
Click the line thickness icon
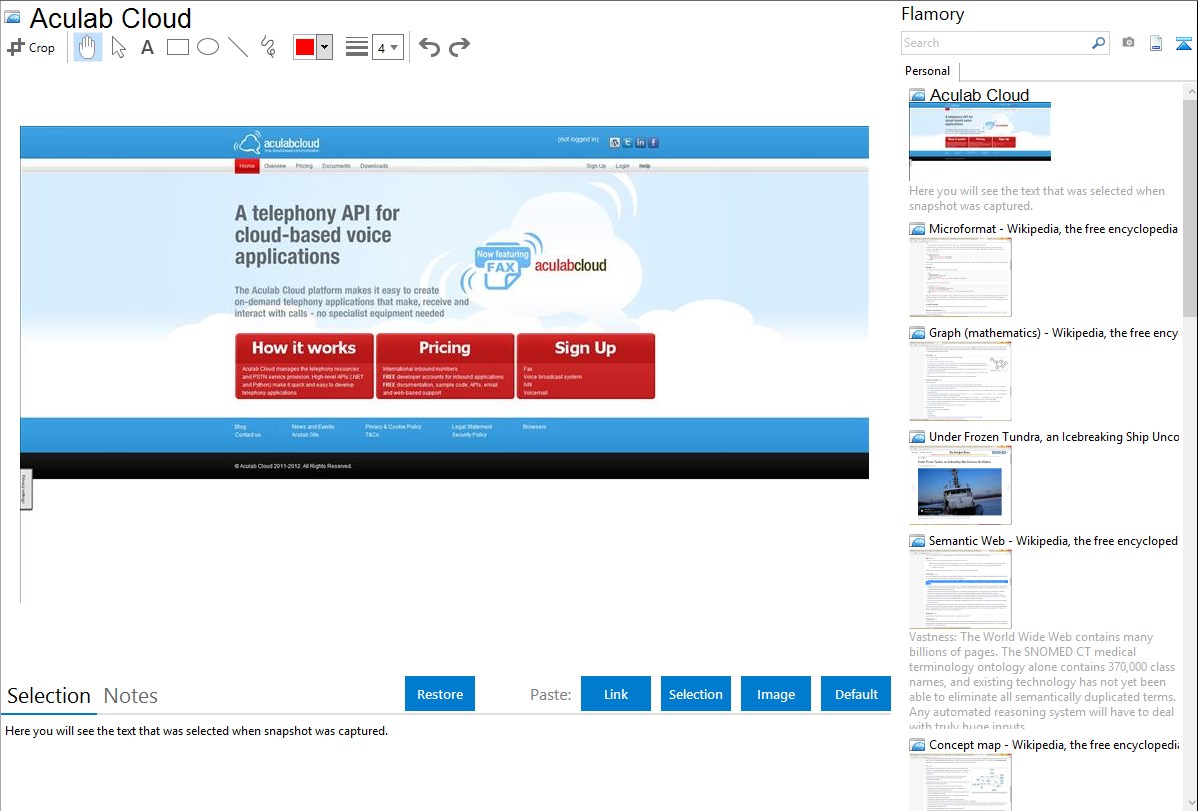click(357, 47)
